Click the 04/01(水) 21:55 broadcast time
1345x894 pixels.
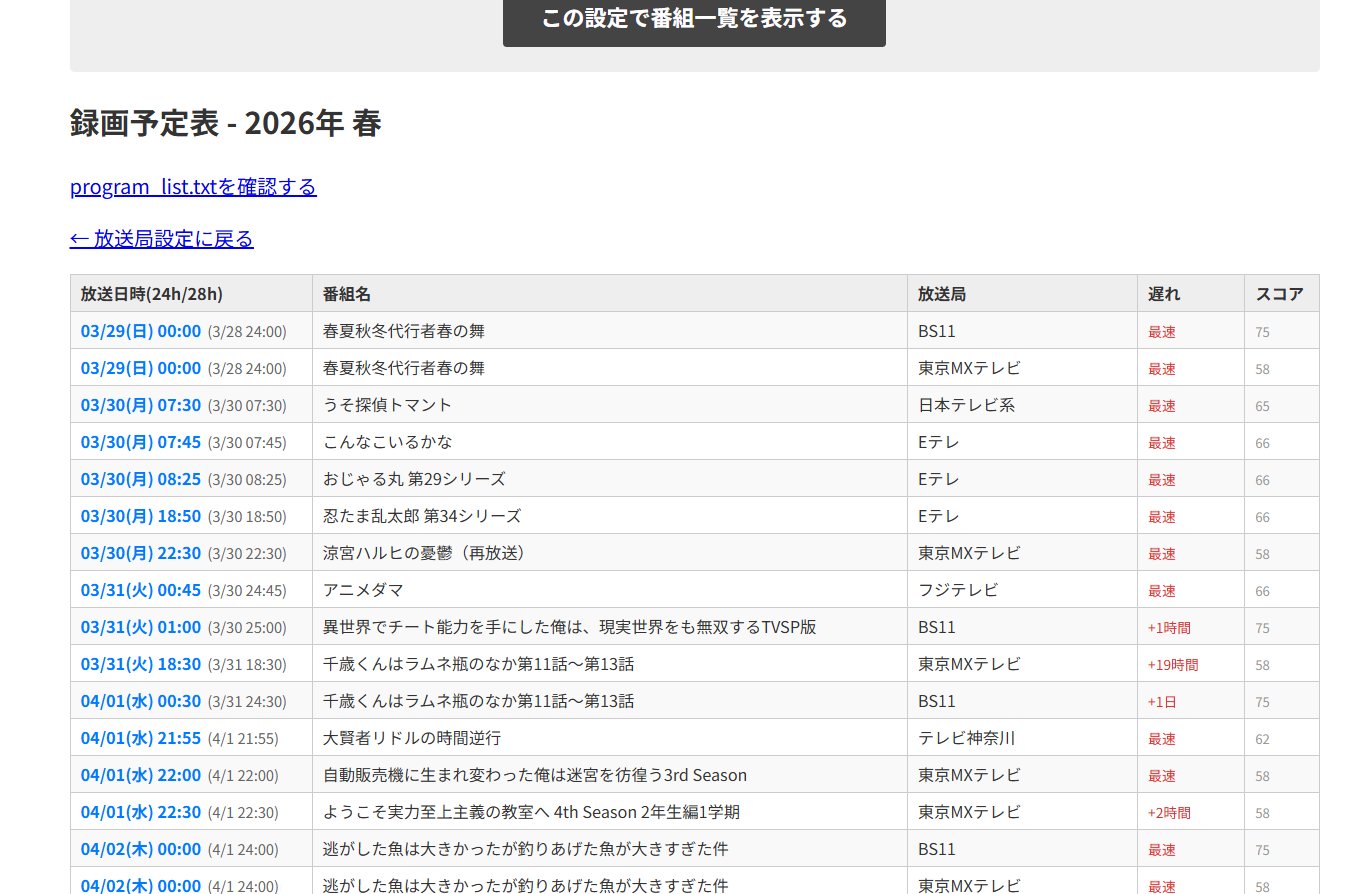tap(141, 738)
